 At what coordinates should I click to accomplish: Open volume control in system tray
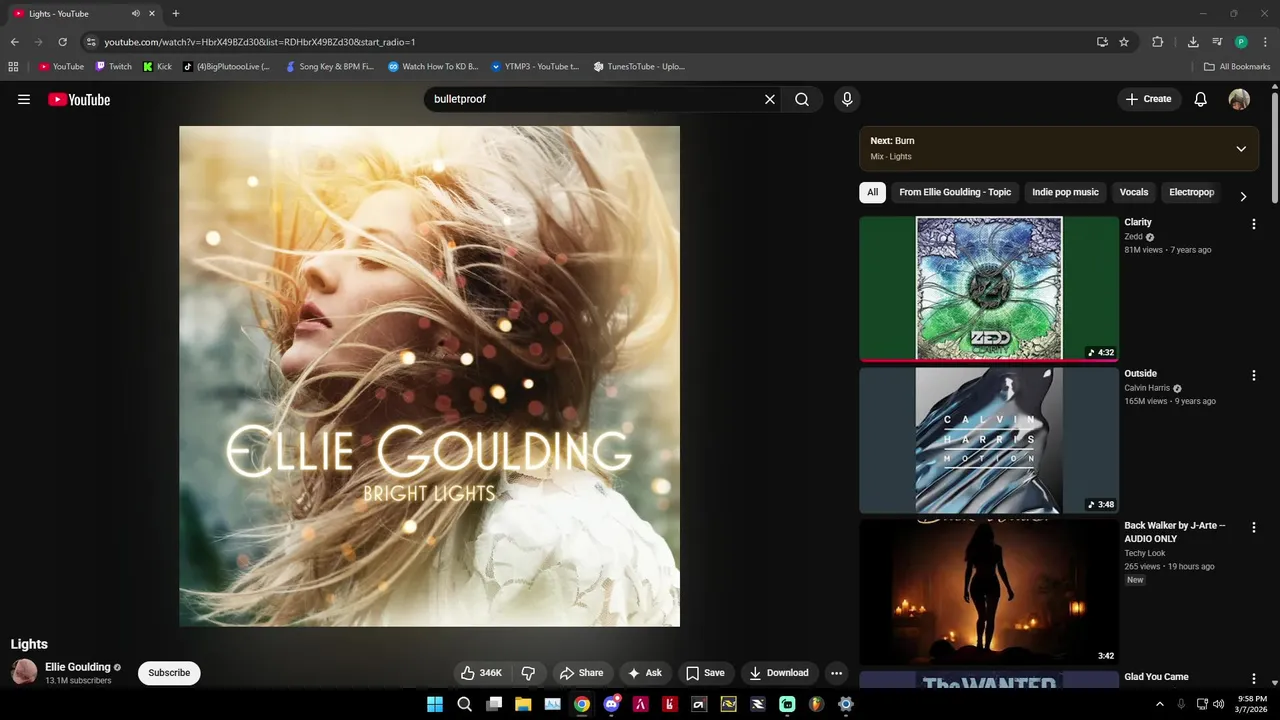[1218, 704]
